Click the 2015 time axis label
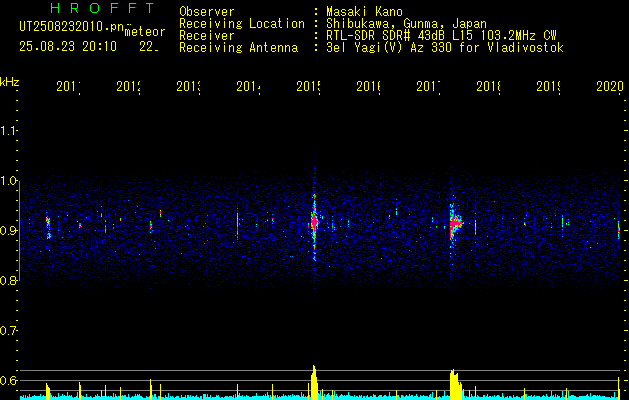Image resolution: width=629 pixels, height=400 pixels. [x=308, y=87]
